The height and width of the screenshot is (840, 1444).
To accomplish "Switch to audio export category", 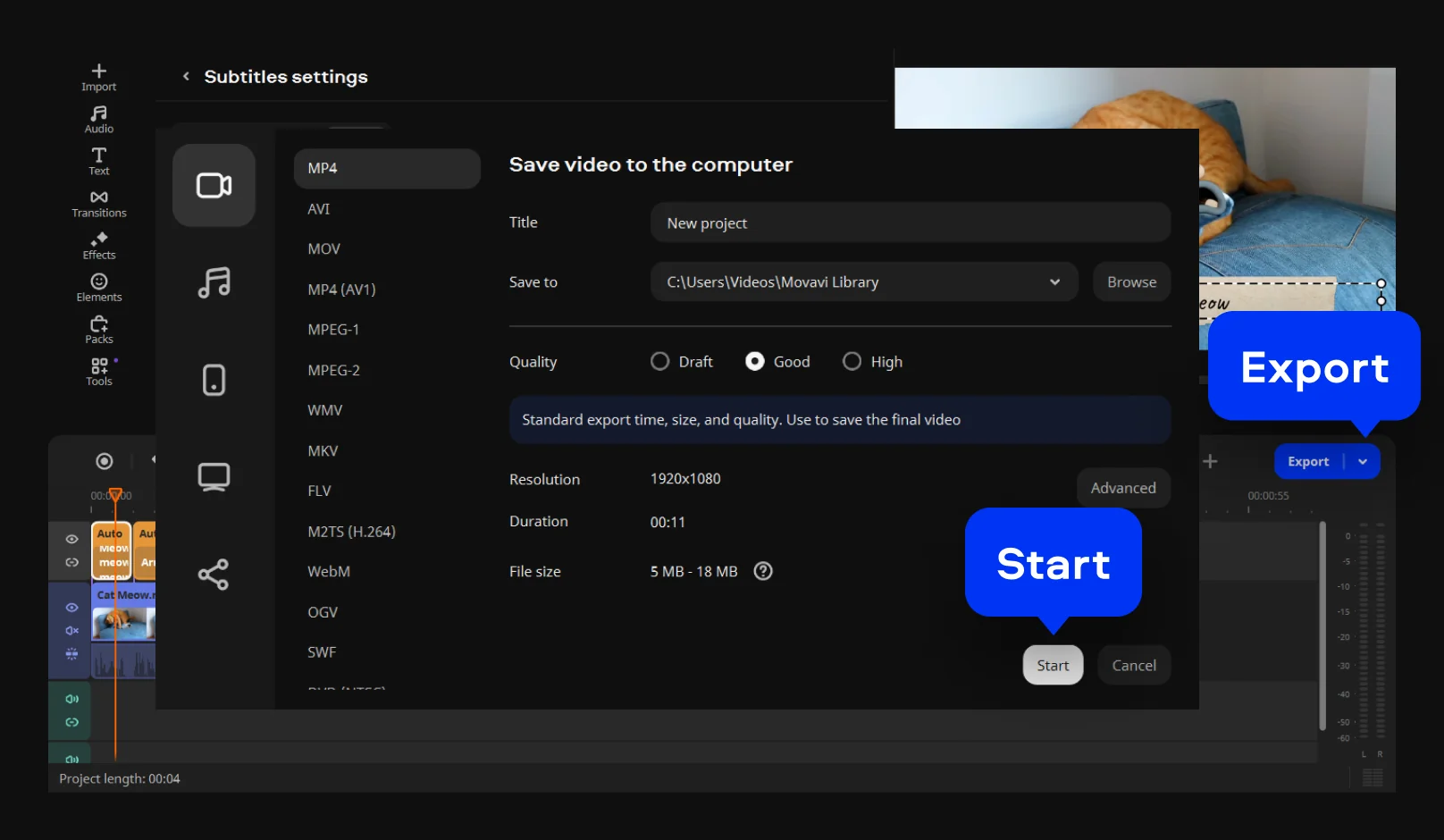I will point(214,282).
